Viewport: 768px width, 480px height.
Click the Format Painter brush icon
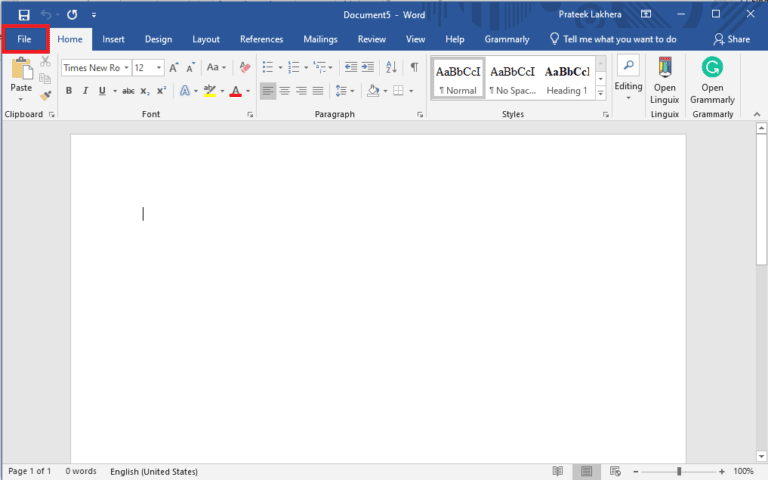coord(46,96)
